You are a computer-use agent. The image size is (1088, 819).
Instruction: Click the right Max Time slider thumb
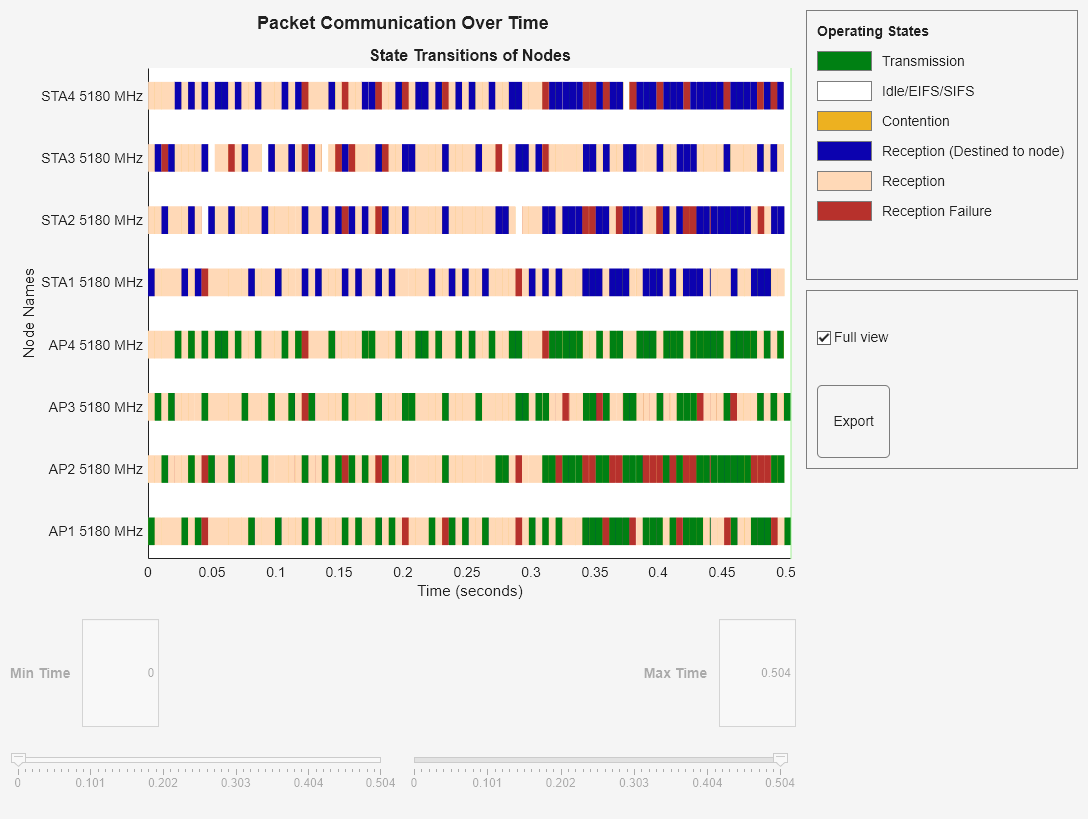778,759
